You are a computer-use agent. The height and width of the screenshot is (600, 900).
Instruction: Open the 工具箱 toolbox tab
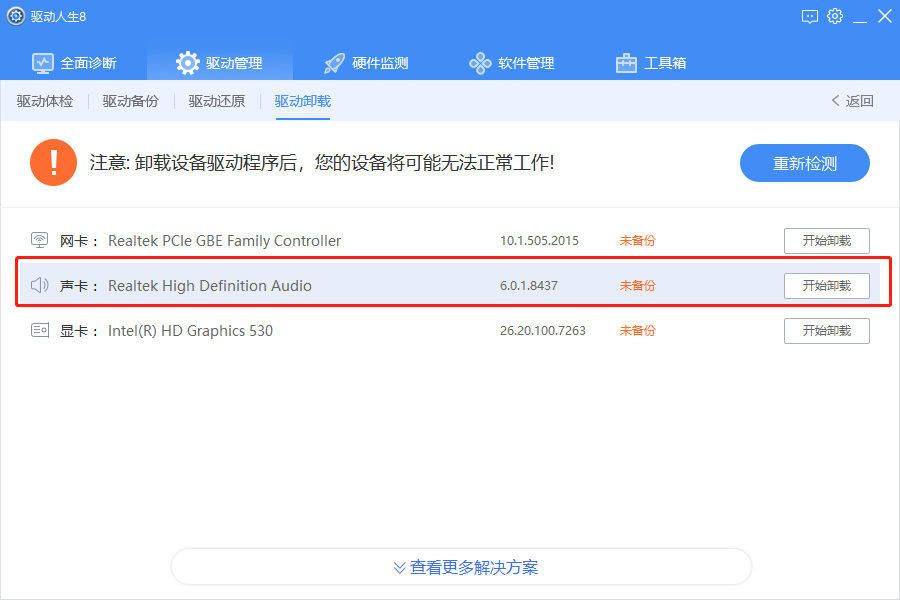click(x=650, y=63)
